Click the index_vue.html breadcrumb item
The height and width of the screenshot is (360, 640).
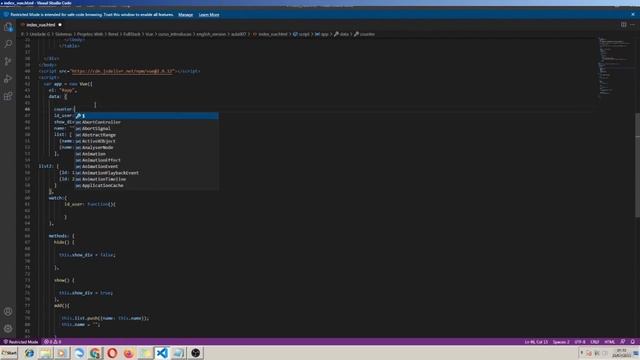click(x=270, y=34)
